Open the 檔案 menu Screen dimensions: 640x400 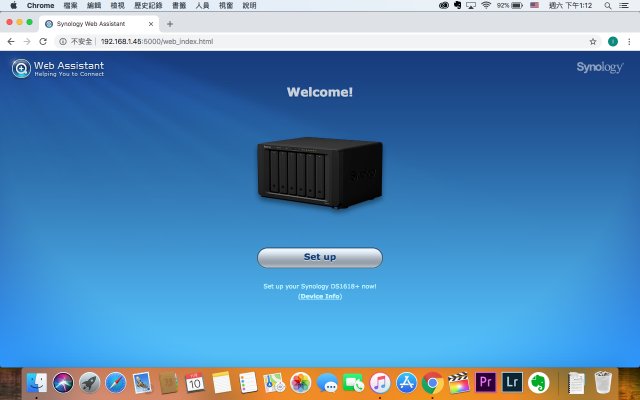pos(71,5)
